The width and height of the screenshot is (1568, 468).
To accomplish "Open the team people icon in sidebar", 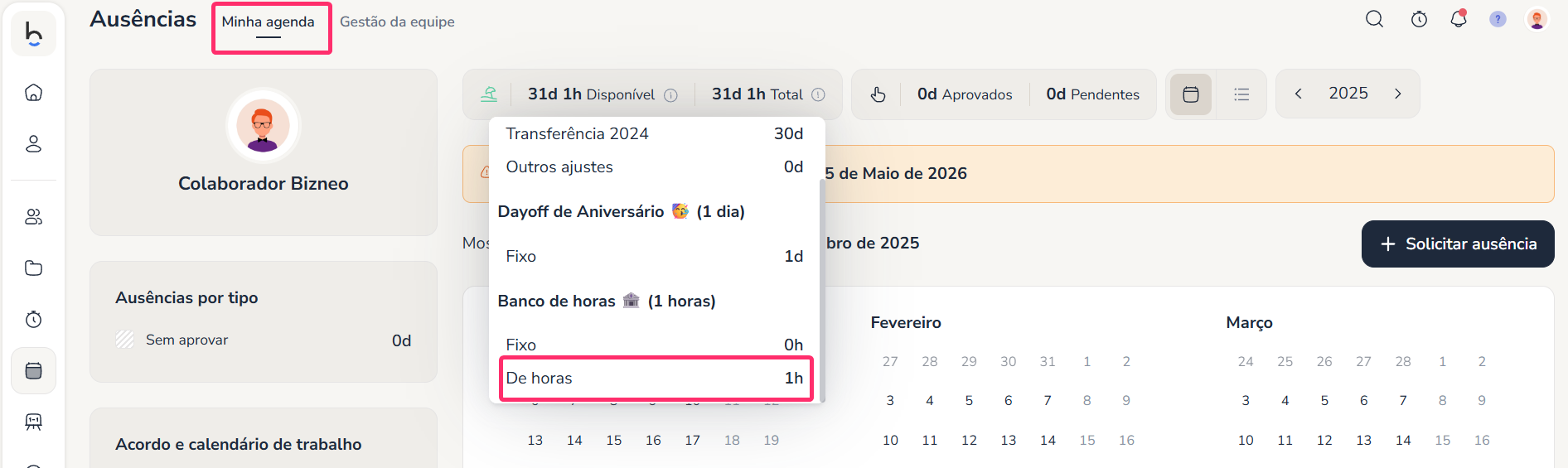I will coord(33,217).
